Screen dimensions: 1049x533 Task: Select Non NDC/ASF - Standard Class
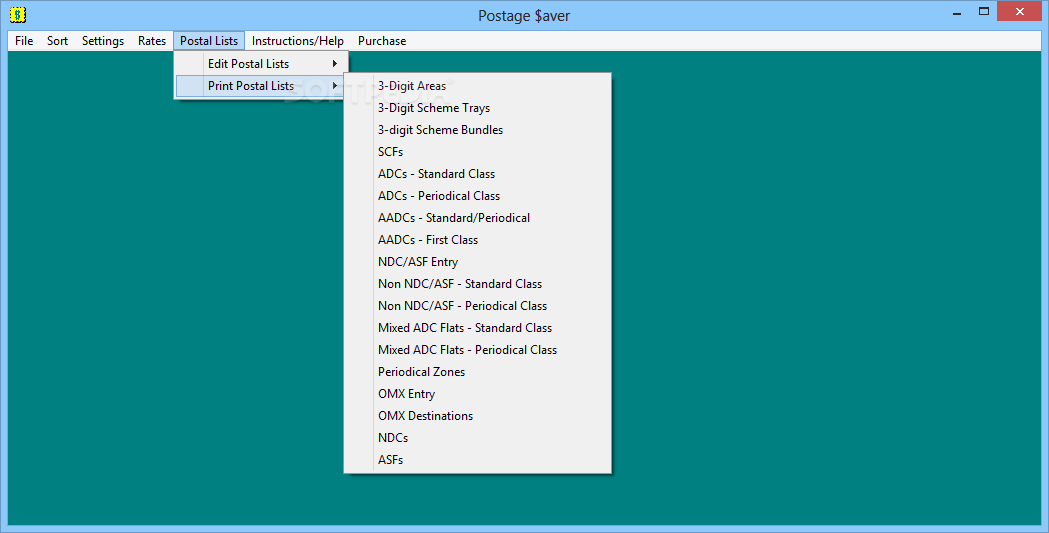(x=478, y=284)
